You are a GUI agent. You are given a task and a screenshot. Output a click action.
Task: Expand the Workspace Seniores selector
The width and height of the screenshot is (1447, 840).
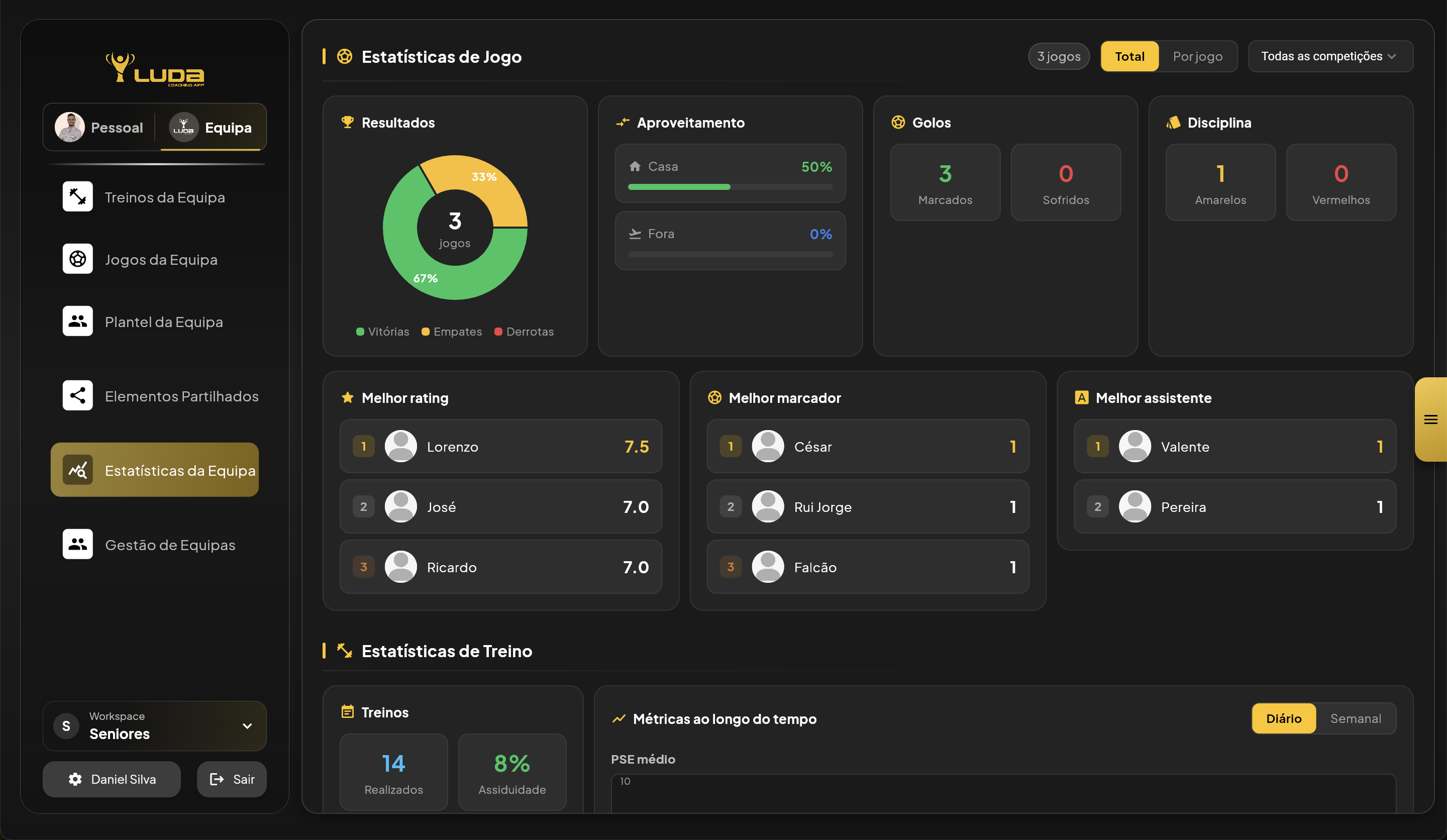154,726
